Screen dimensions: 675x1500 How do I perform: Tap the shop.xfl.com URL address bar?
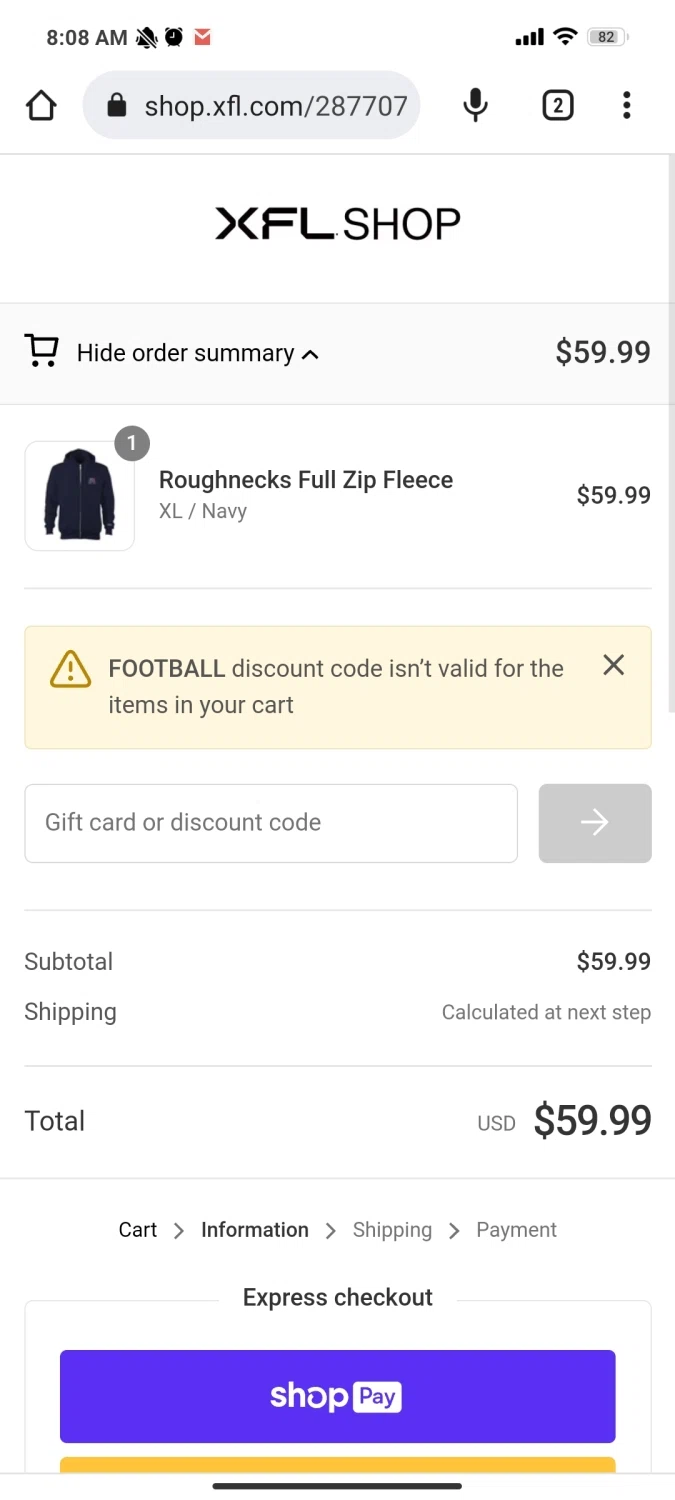tap(275, 105)
